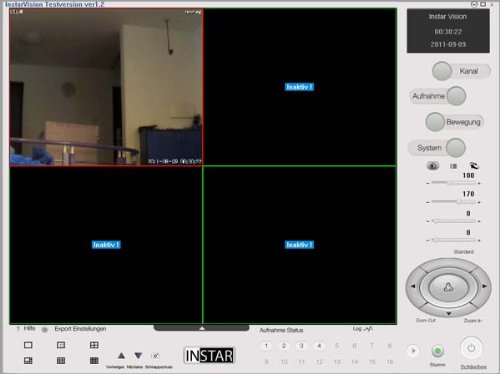Click the eye icon above sliders

433,166
